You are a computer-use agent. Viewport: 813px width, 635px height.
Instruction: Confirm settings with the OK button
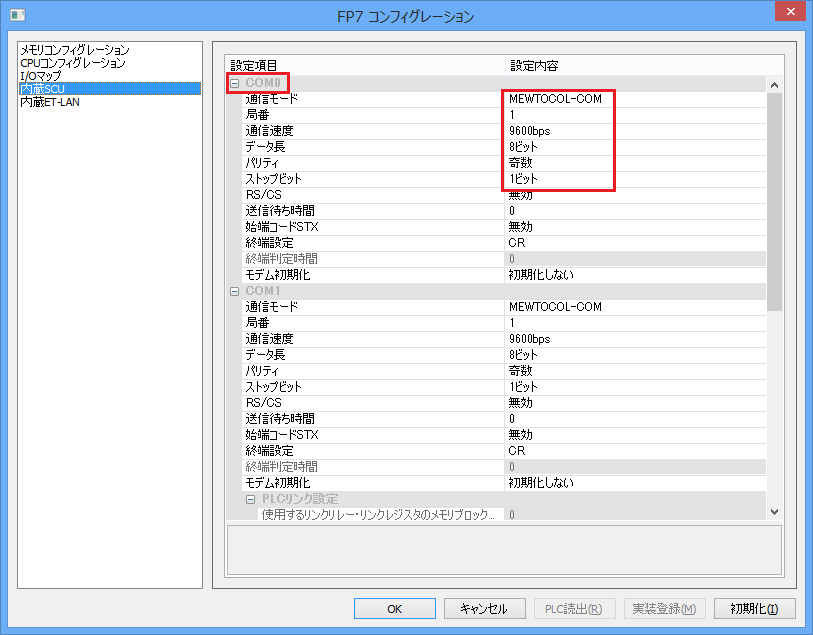click(x=394, y=608)
